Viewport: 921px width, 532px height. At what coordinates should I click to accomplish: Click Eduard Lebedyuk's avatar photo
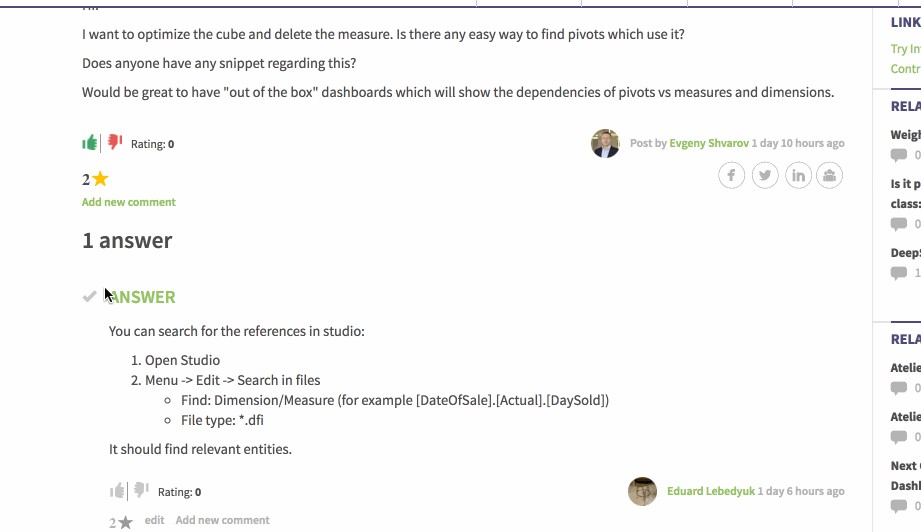click(642, 491)
